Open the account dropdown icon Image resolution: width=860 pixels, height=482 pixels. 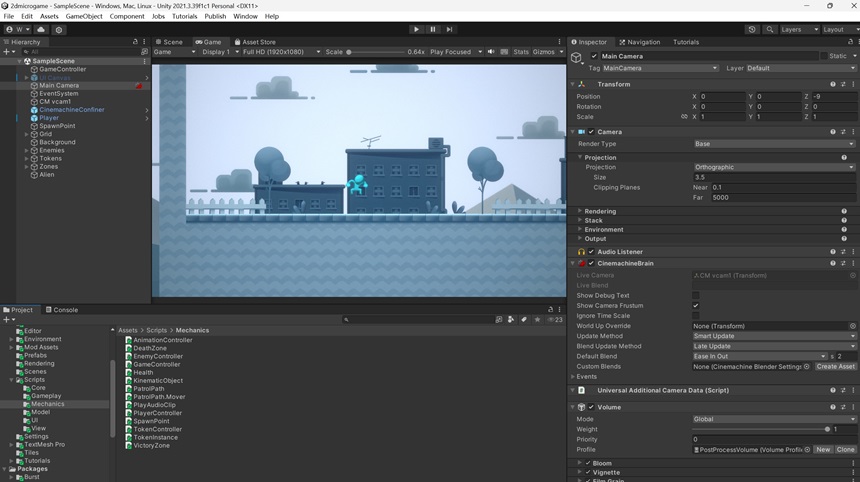[18, 30]
